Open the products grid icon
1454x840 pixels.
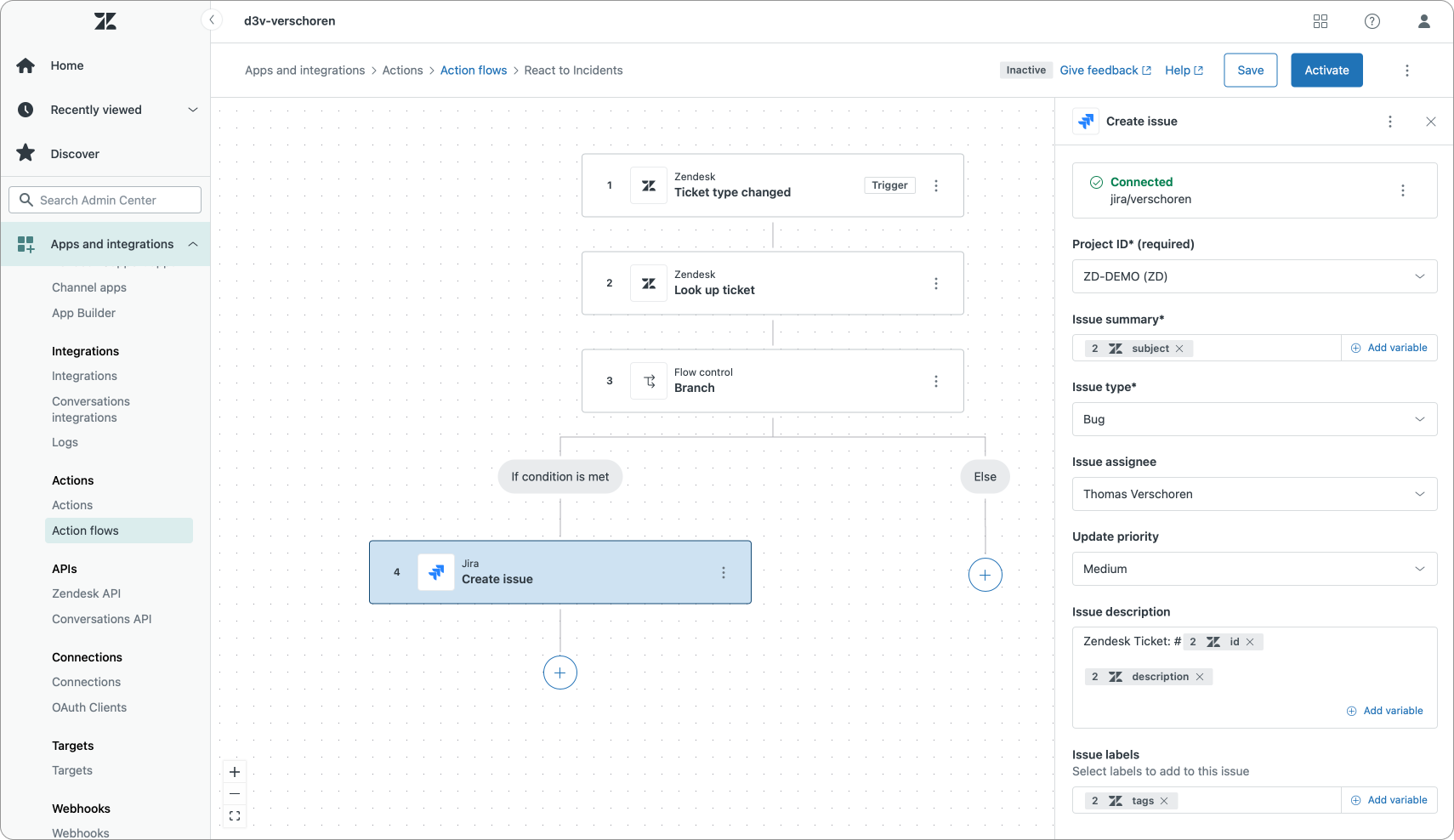[x=1321, y=21]
